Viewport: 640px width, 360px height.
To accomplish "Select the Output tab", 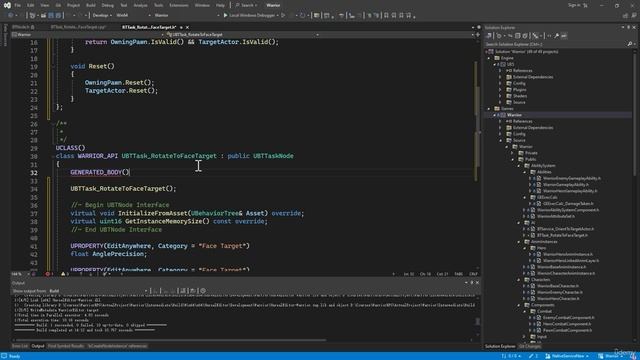I will pos(38,346).
